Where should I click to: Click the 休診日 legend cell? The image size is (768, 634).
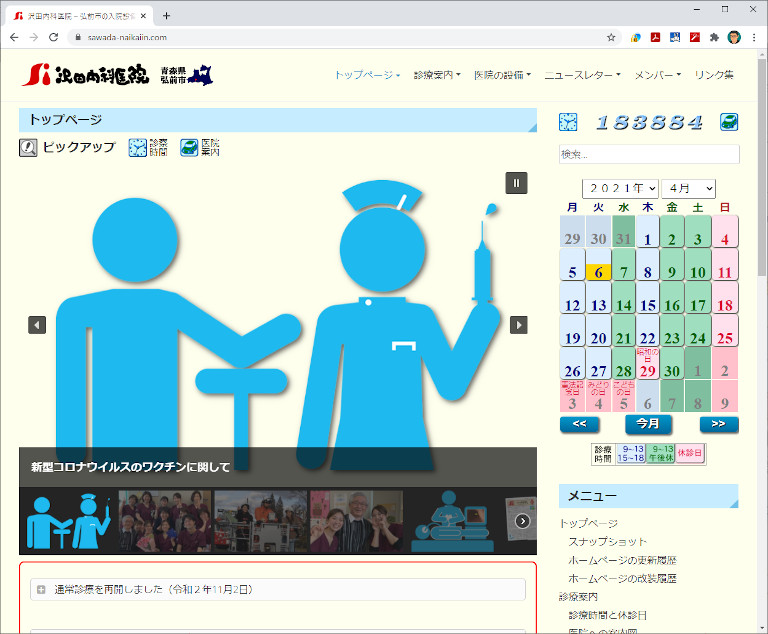point(690,453)
